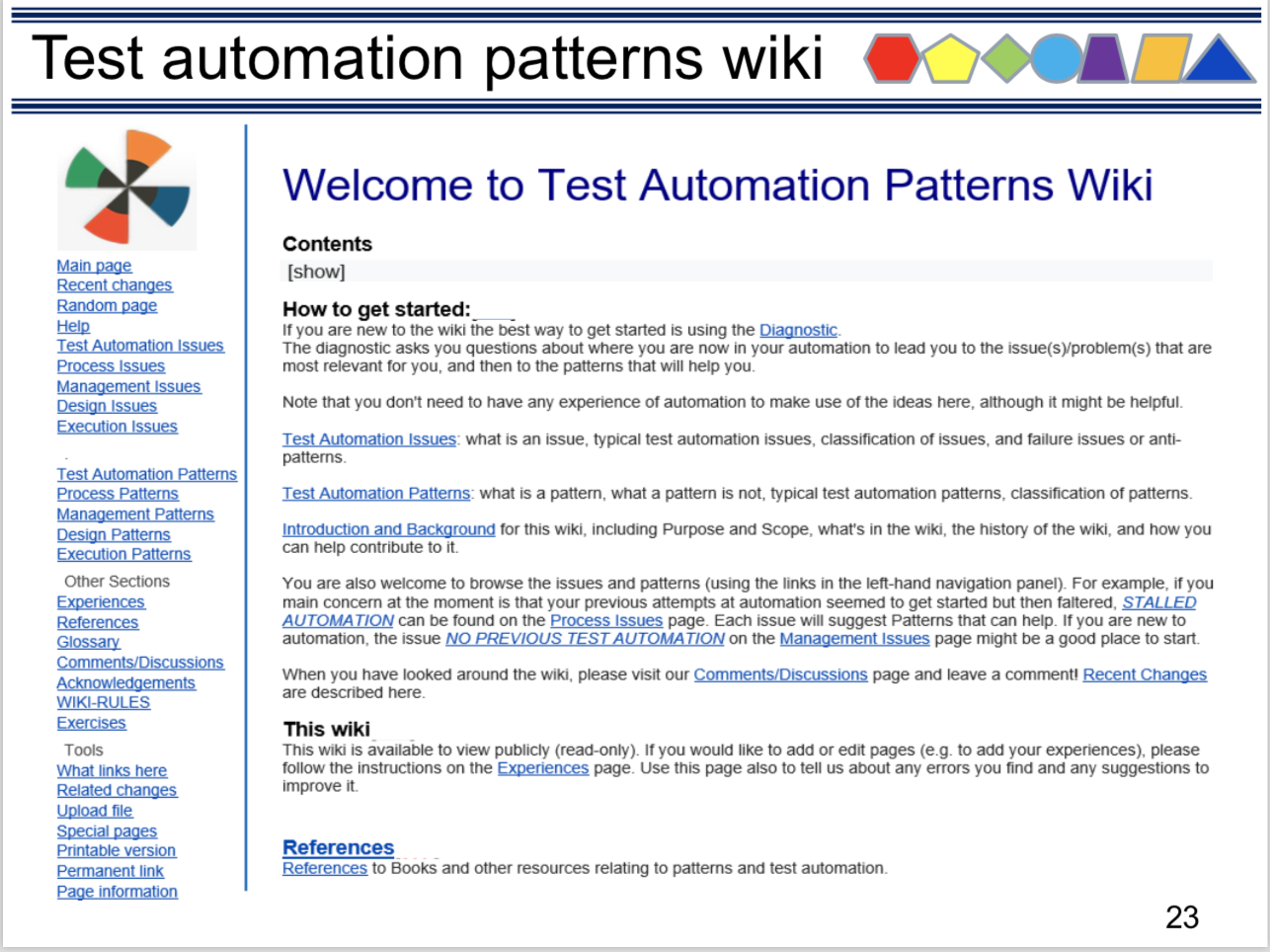Open Process Issues link in paragraph

[x=606, y=620]
